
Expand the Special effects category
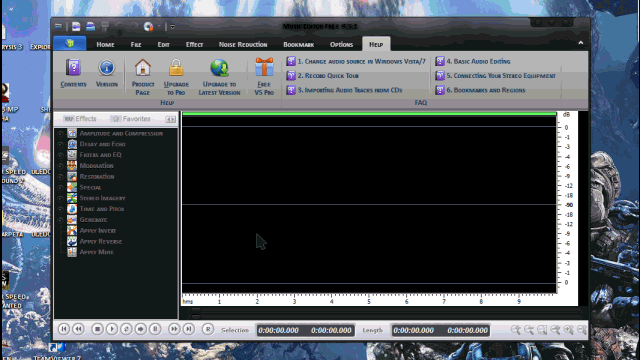60,187
